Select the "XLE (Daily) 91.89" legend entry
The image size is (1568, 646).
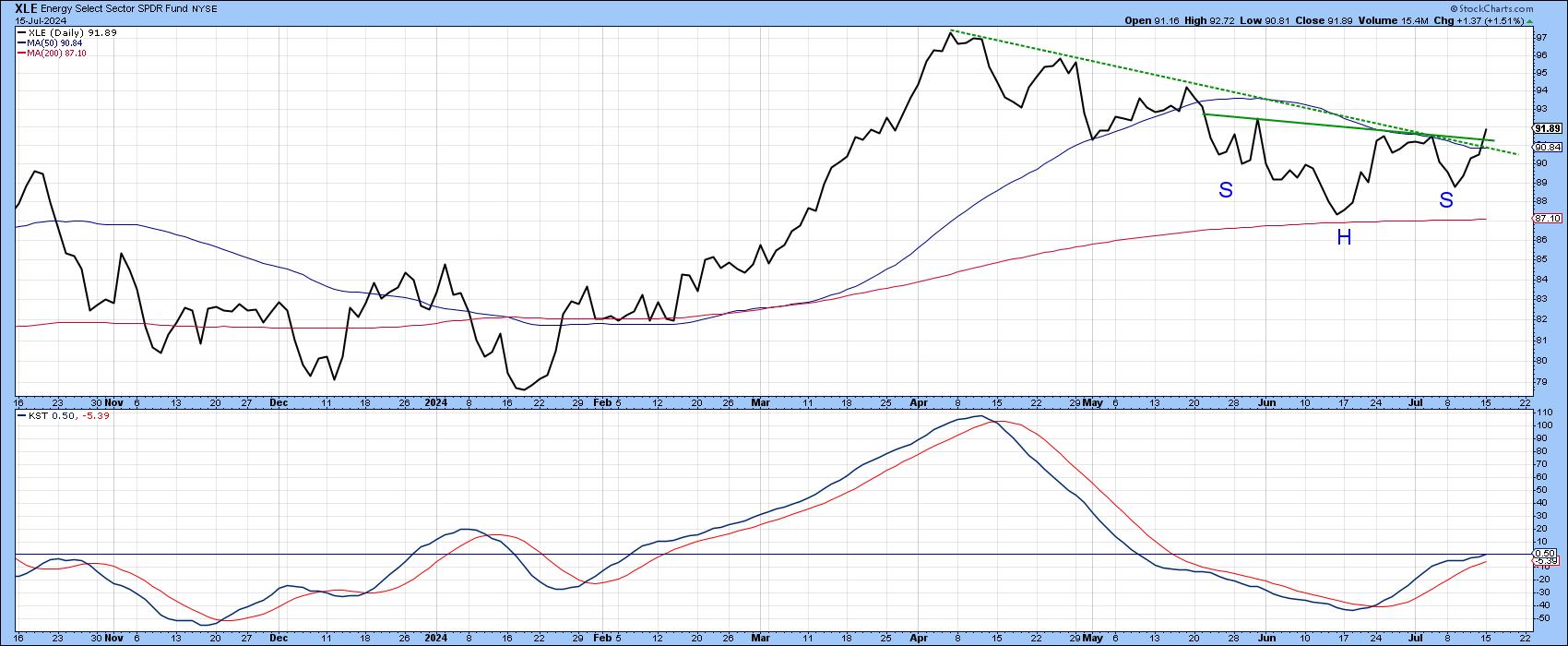pyautogui.click(x=66, y=32)
